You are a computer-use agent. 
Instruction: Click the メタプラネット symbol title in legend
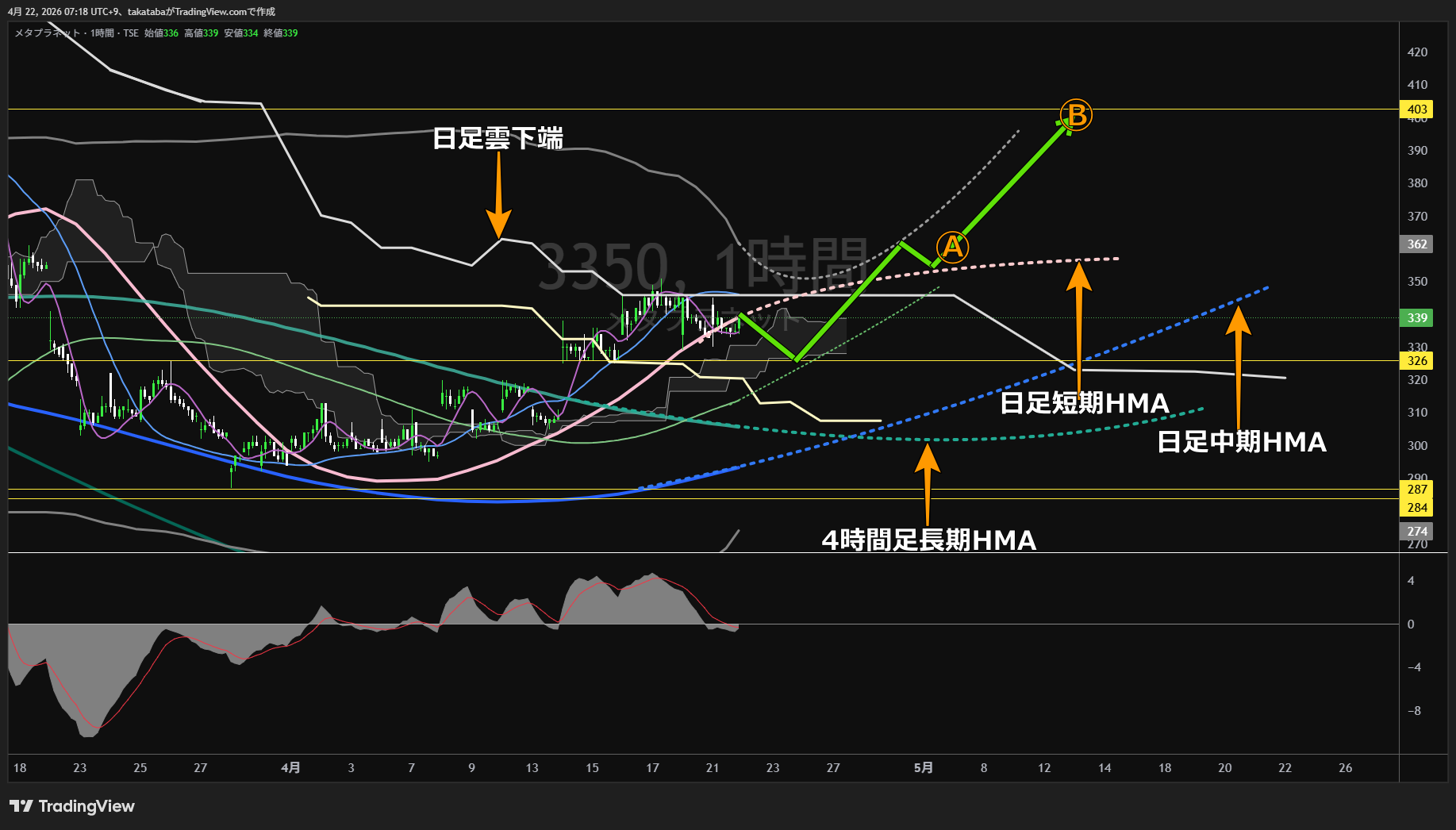click(48, 33)
